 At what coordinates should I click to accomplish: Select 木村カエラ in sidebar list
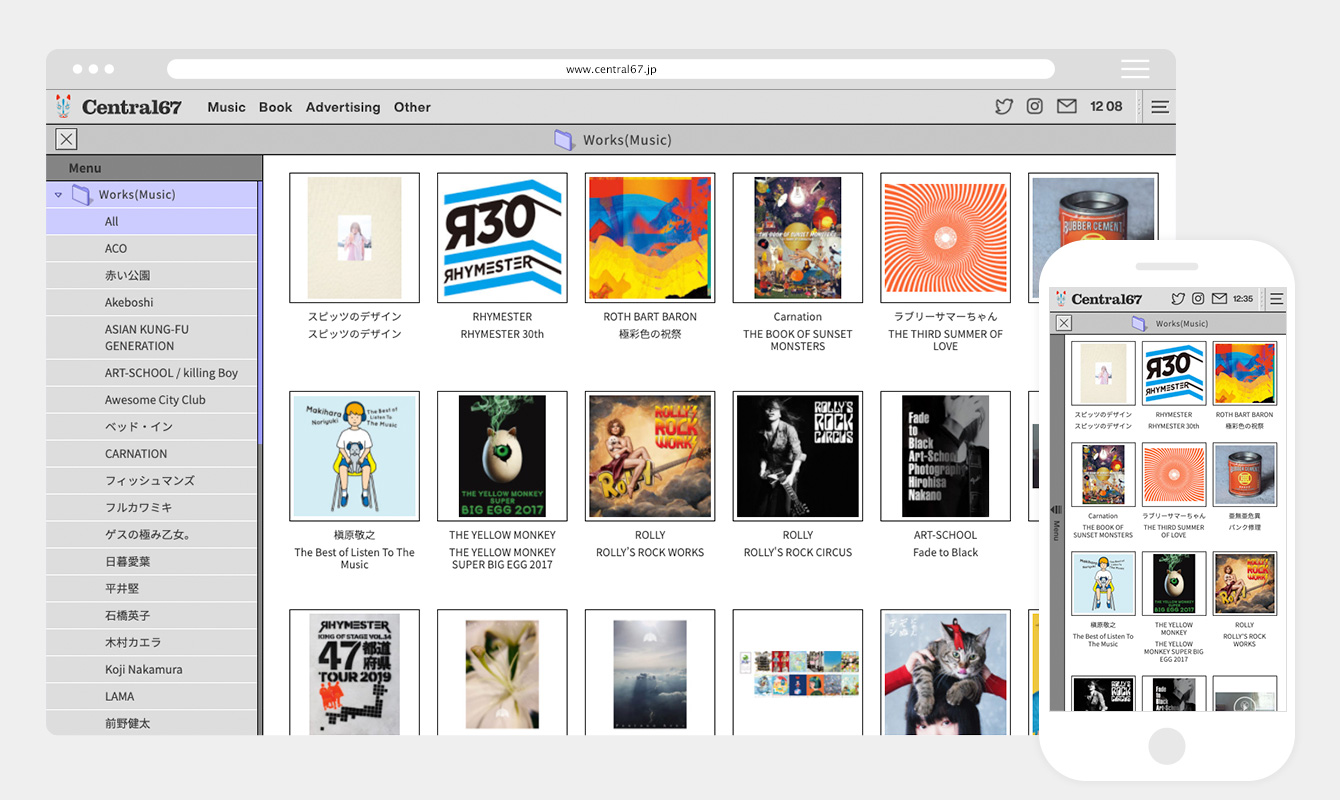coord(152,643)
